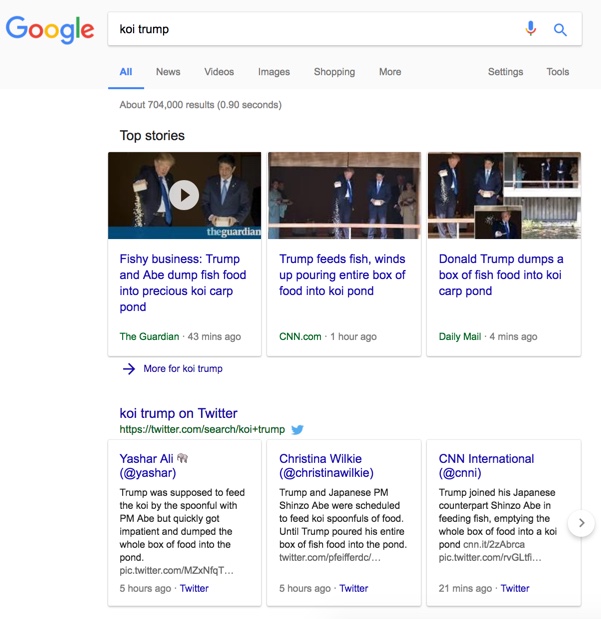Open Donald Trump dumps Daily Mail headline
The height and width of the screenshot is (619, 601).
coord(501,275)
